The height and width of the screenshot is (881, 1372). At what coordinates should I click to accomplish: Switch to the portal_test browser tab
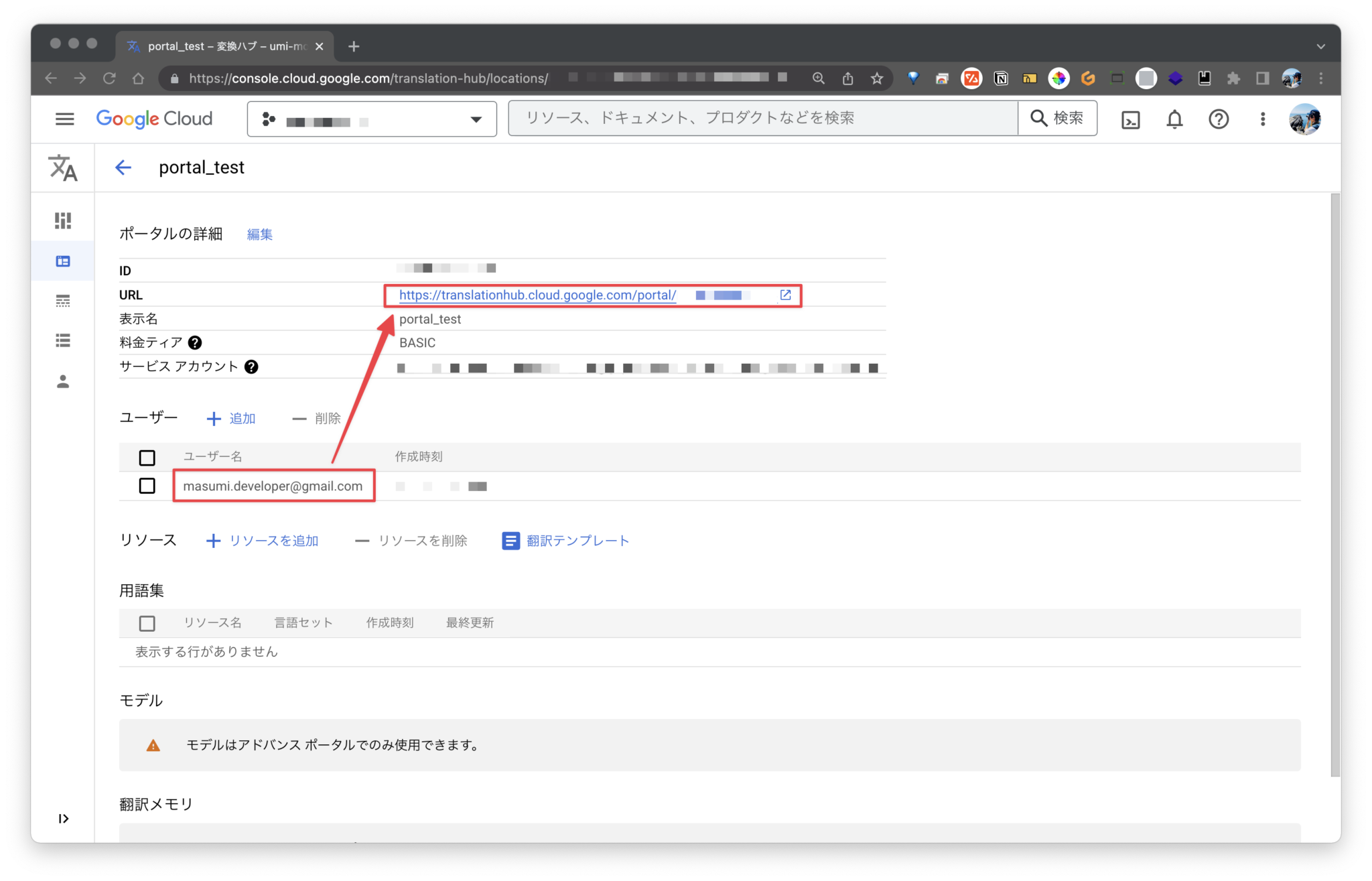[x=221, y=46]
